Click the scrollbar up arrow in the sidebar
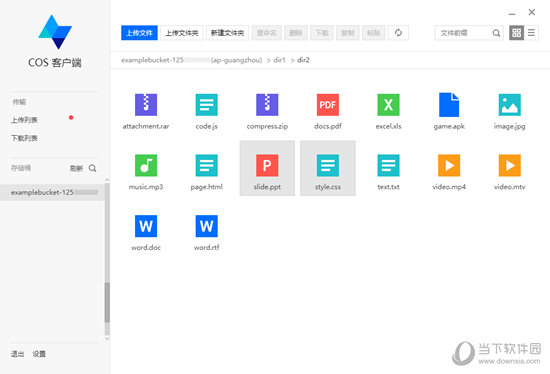This screenshot has width=550, height=374. coord(107,180)
